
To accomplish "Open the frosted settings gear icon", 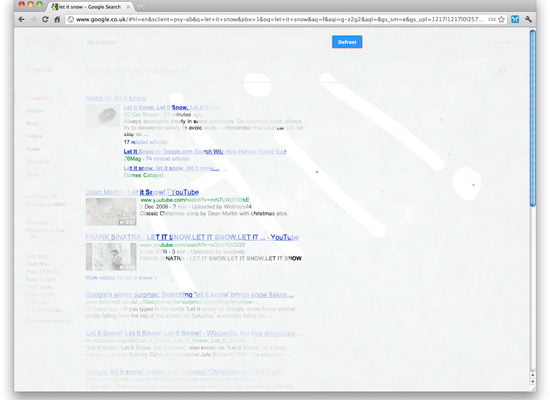I will tap(502, 70).
